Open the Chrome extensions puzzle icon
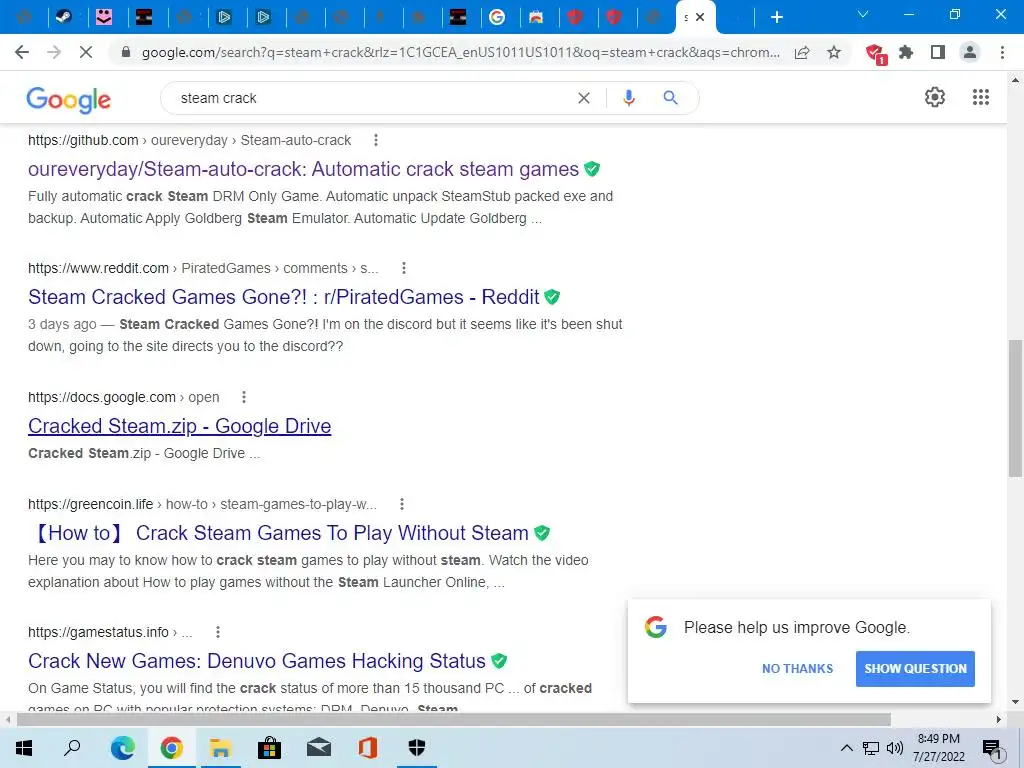The height and width of the screenshot is (768, 1024). pos(906,52)
